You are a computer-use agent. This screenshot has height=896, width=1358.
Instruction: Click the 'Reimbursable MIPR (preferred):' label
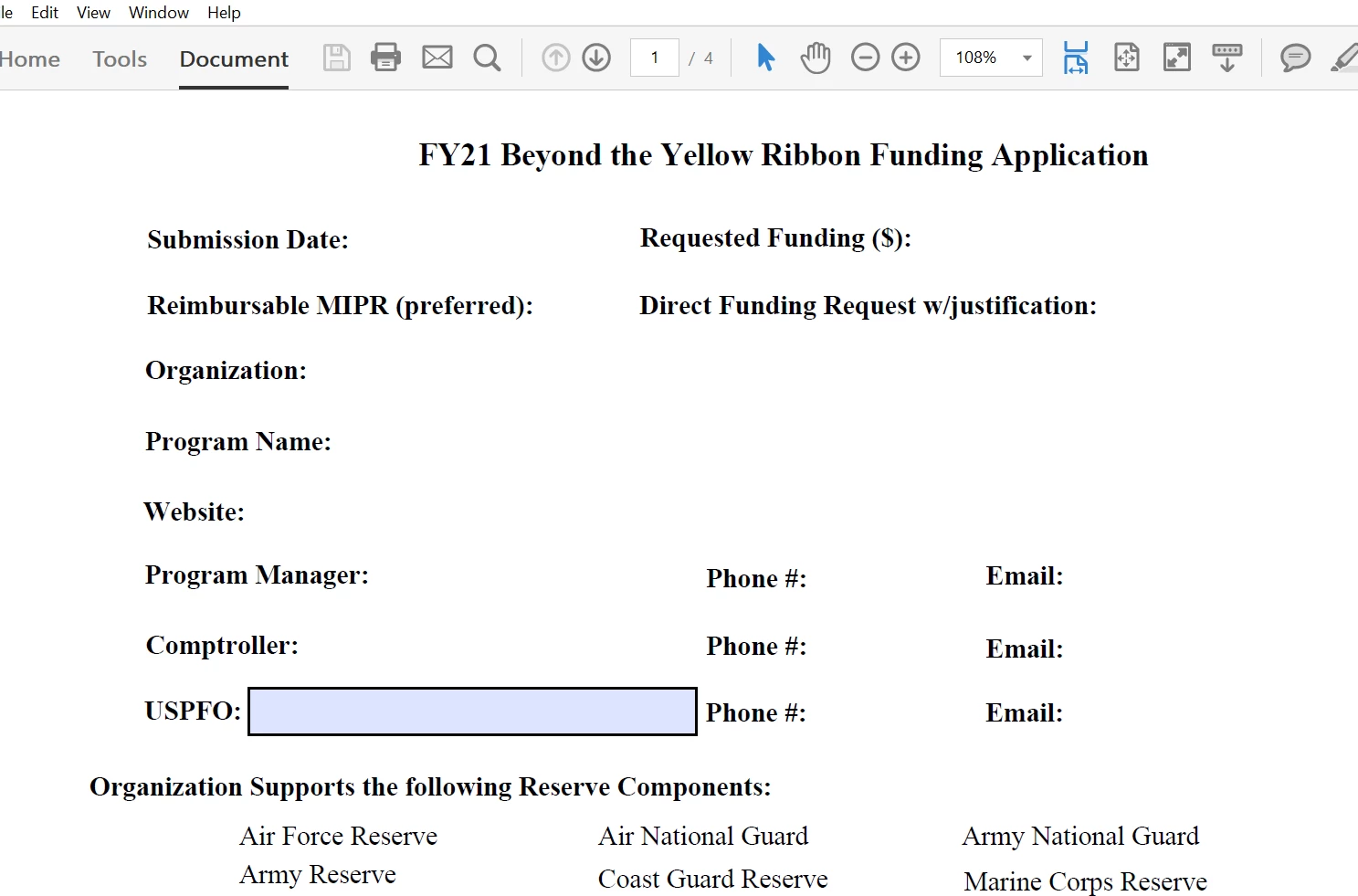click(341, 305)
